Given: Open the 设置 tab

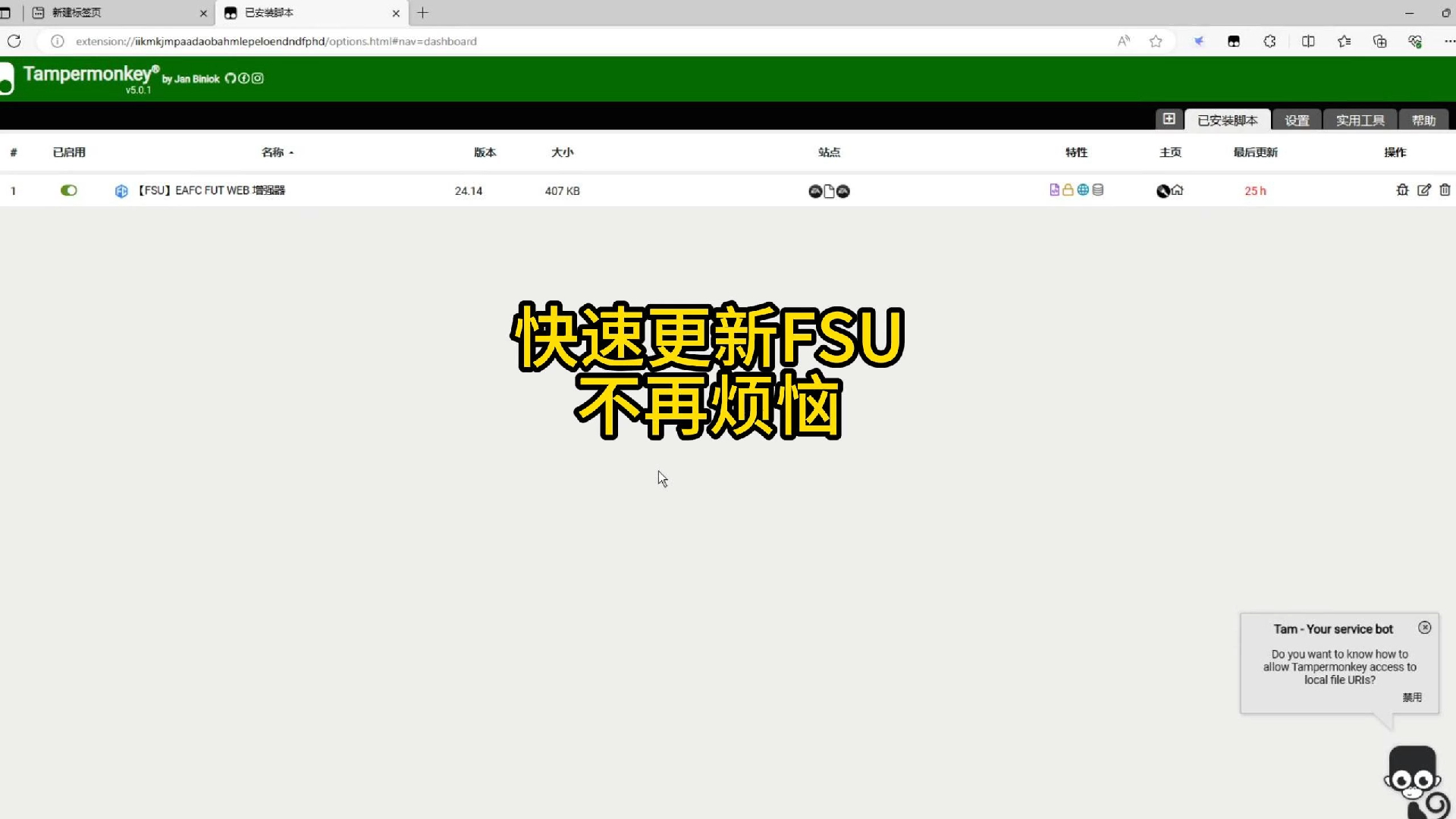Looking at the screenshot, I should coord(1297,120).
